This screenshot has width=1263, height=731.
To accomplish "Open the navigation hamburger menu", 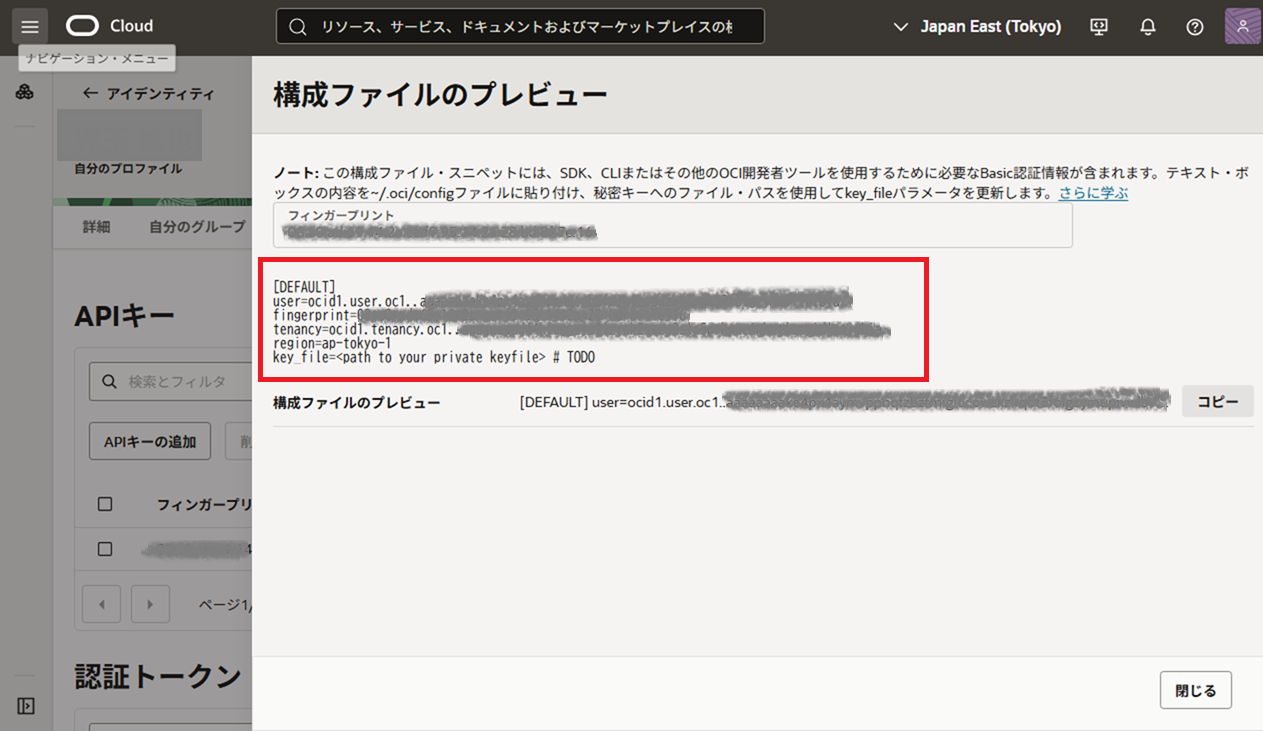I will 30,26.
